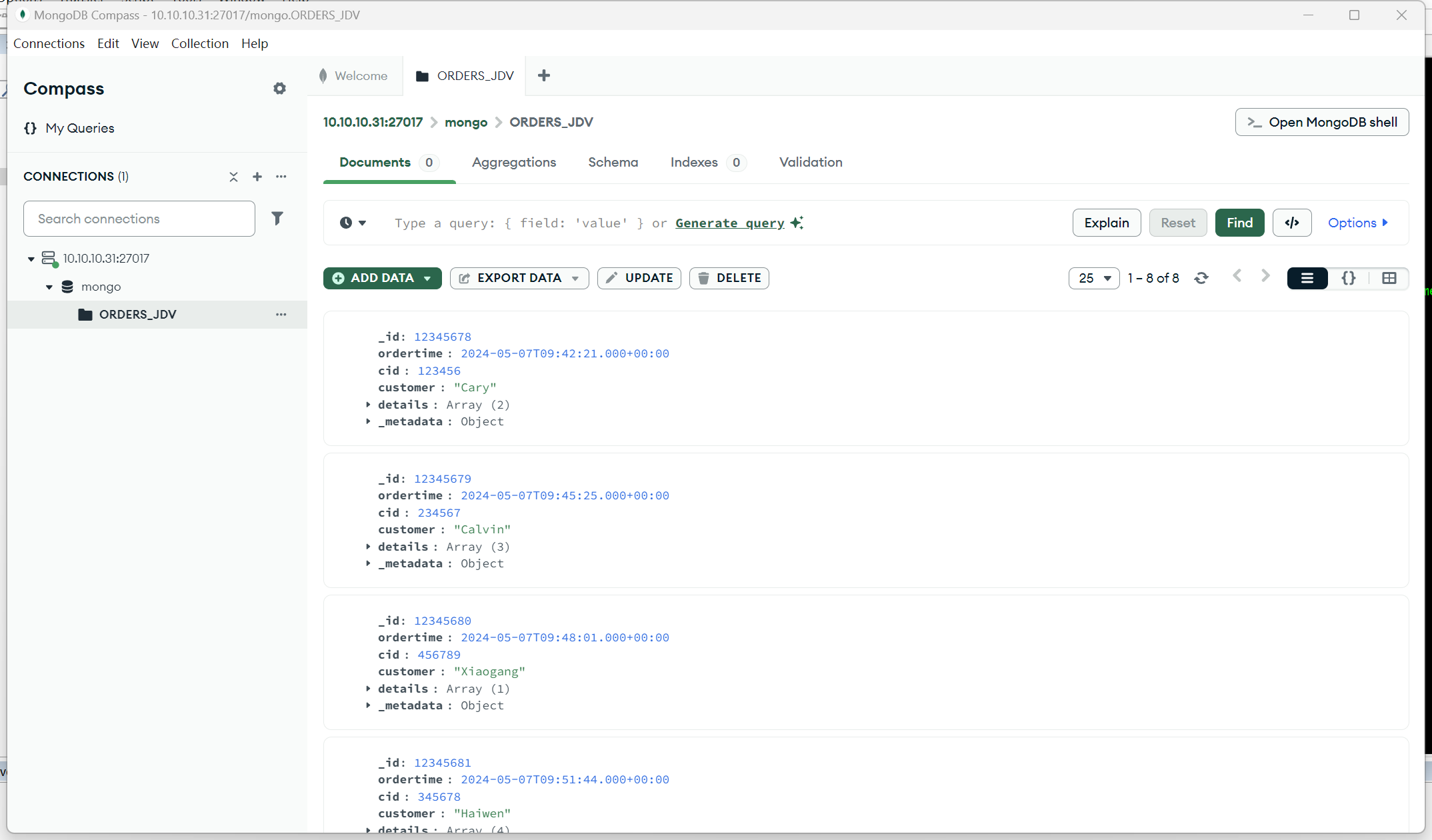Click the mongo database icon
Viewport: 1432px width, 840px height.
(67, 287)
